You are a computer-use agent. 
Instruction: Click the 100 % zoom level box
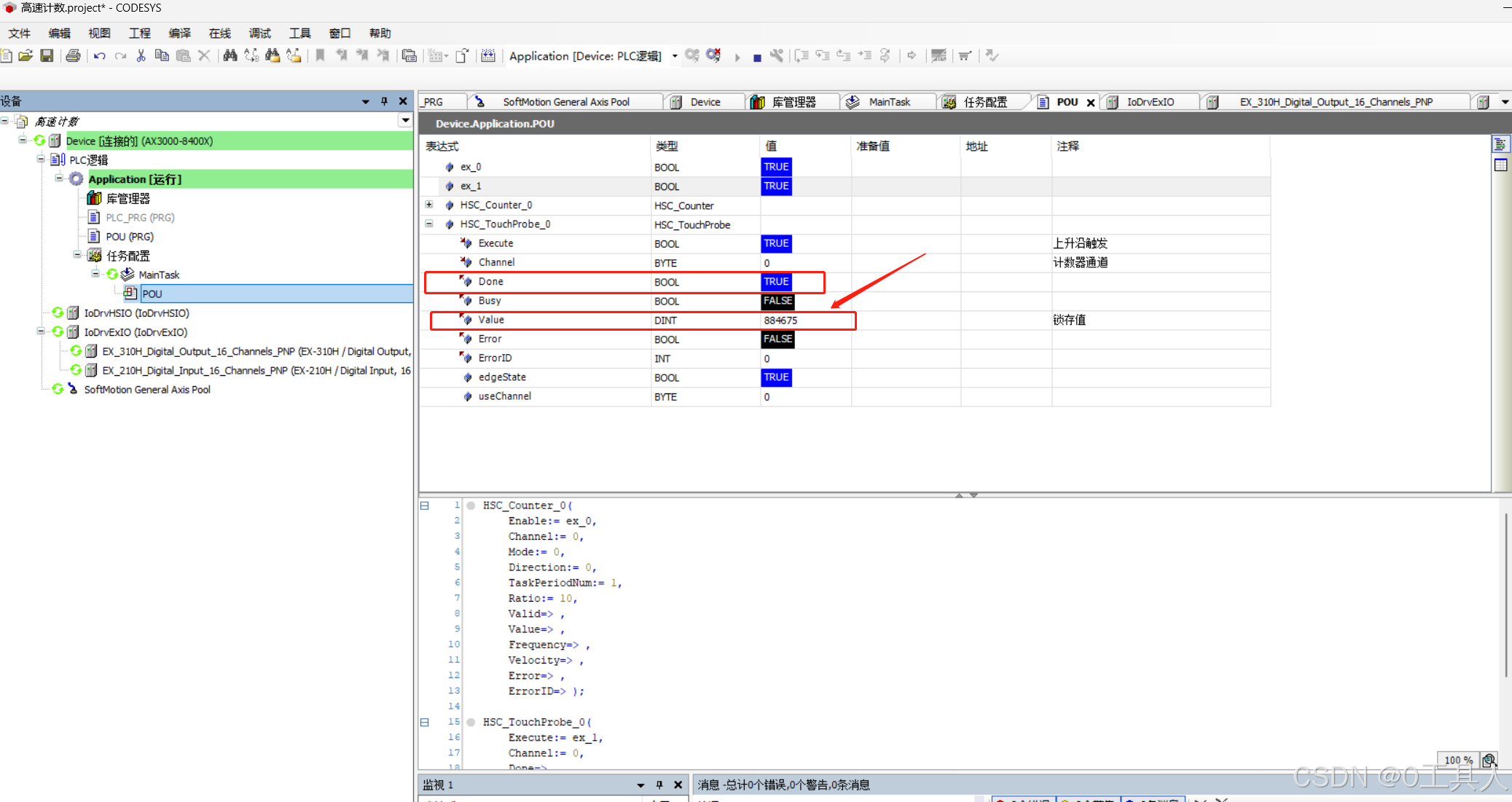1458,760
